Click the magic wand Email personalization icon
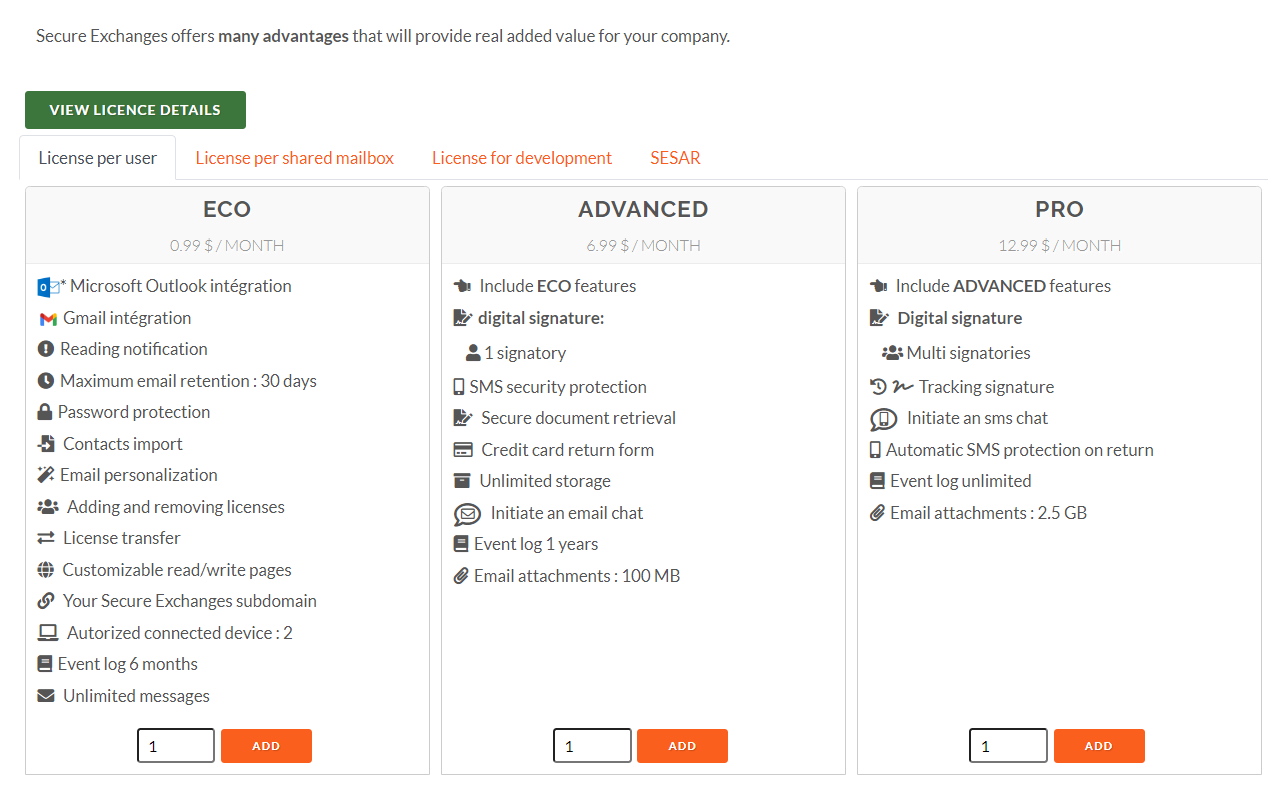Viewport: 1280px width, 800px height. coord(46,475)
